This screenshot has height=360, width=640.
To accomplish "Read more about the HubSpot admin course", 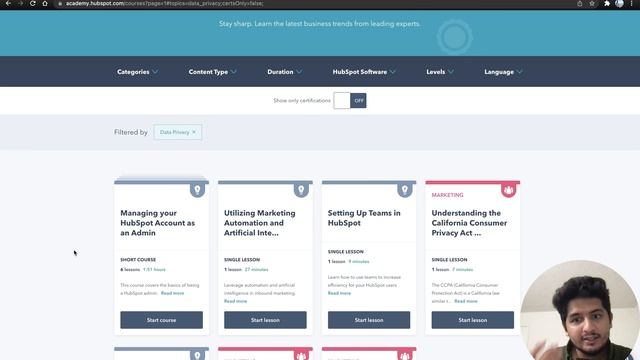I will [x=172, y=293].
